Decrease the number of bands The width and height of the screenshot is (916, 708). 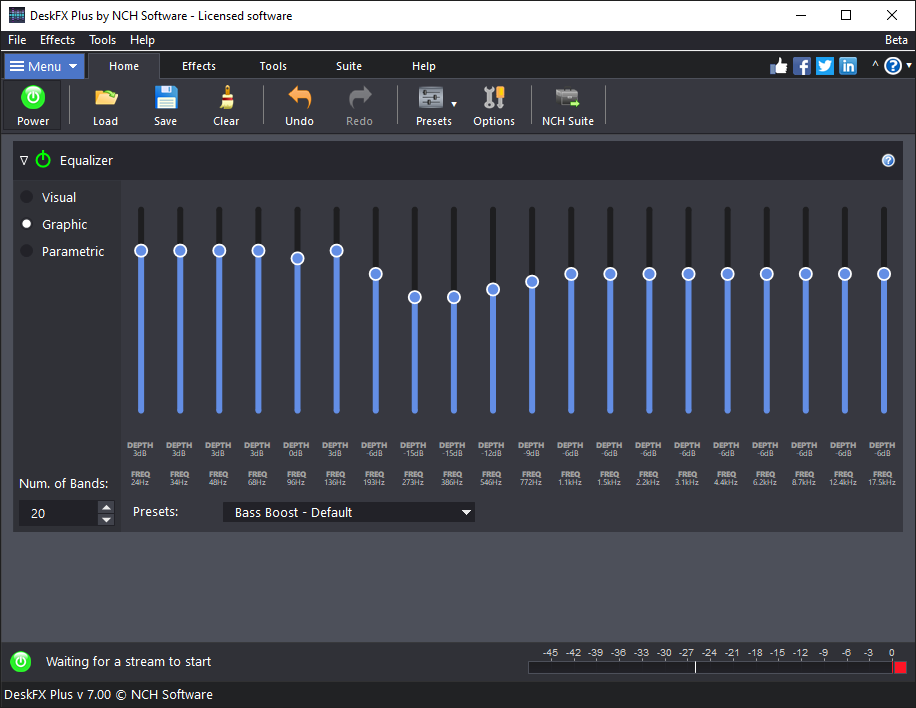[x=106, y=519]
